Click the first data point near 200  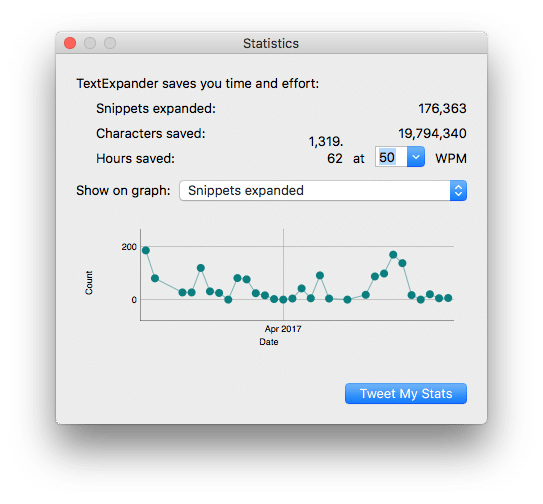pos(146,250)
